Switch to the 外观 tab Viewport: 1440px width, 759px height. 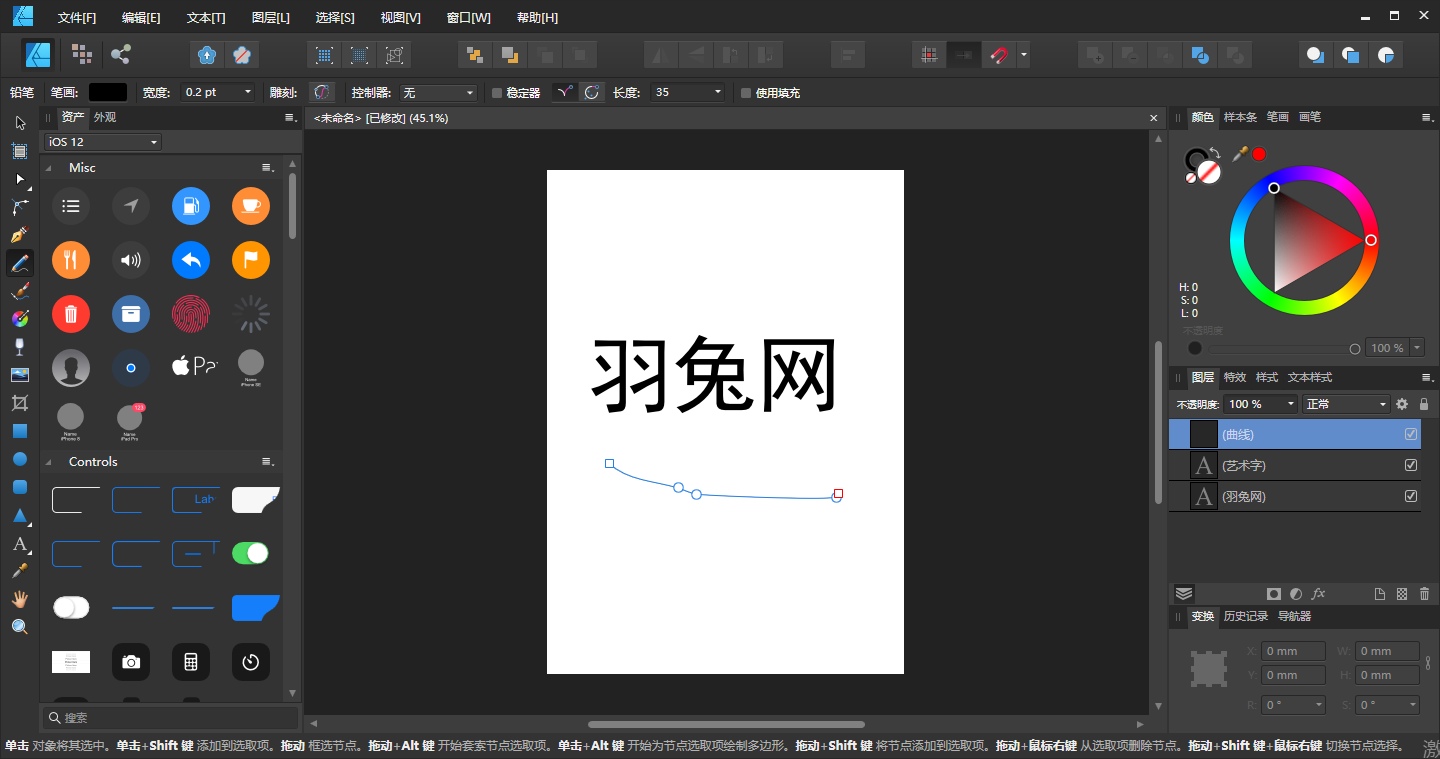click(x=105, y=117)
